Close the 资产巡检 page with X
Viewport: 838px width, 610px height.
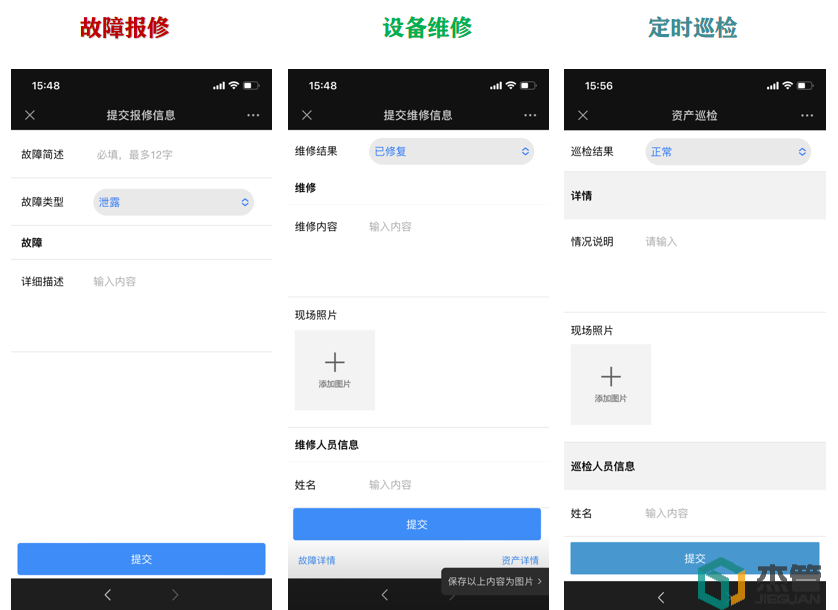pyautogui.click(x=583, y=115)
